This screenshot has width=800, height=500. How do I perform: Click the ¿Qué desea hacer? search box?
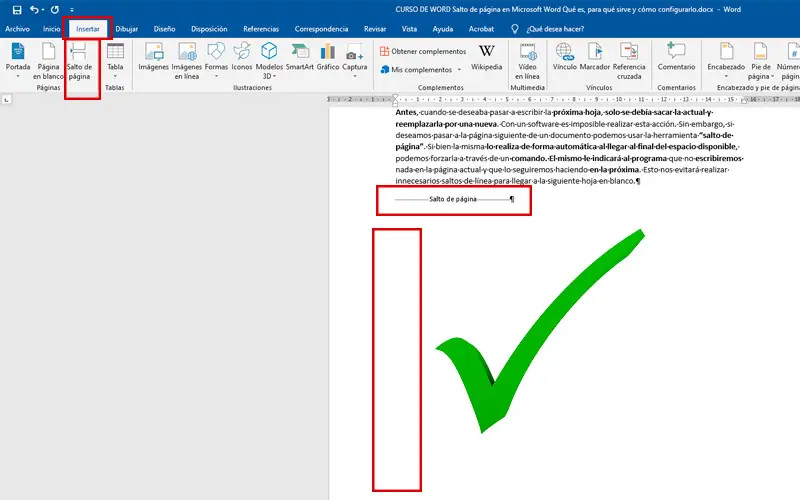555,29
